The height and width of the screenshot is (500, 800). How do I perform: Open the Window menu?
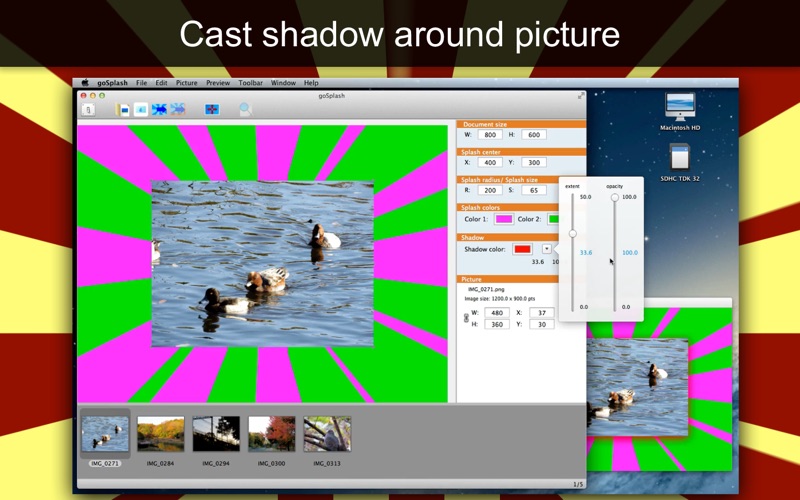[283, 83]
